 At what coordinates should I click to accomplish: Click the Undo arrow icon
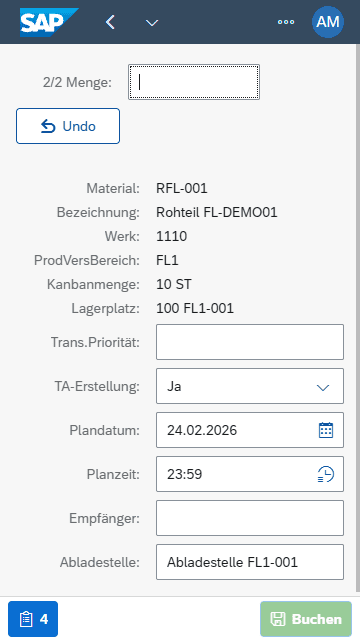tap(48, 127)
